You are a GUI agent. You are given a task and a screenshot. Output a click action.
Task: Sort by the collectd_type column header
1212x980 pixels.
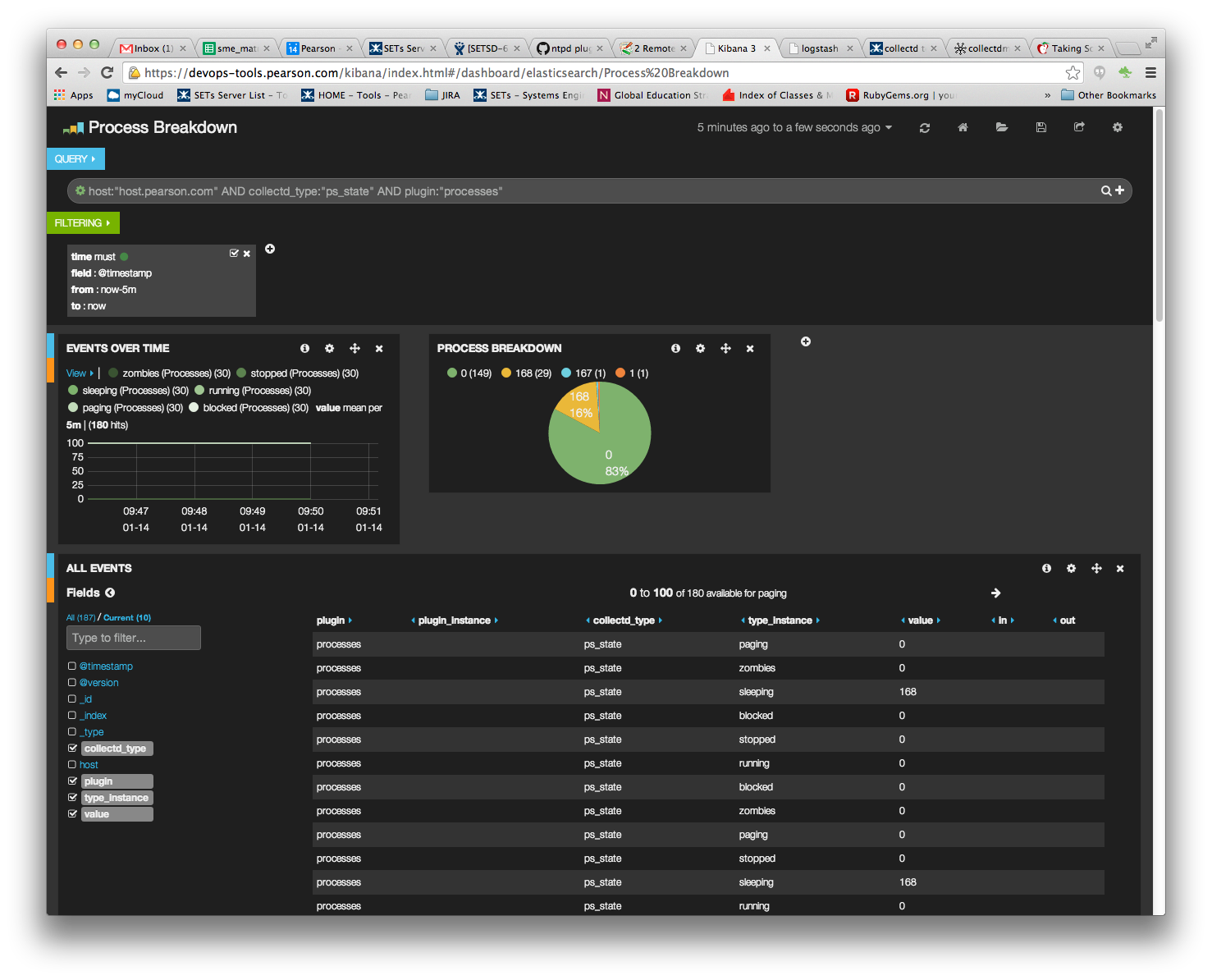[624, 620]
